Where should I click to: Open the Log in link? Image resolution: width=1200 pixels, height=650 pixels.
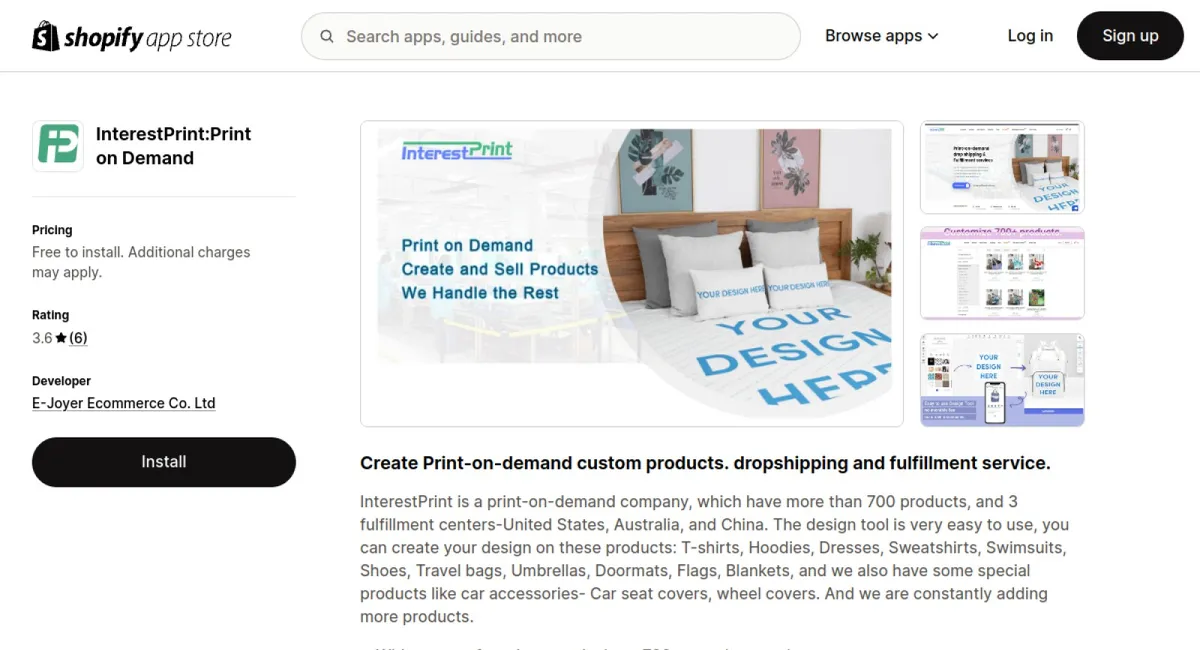coord(1030,36)
